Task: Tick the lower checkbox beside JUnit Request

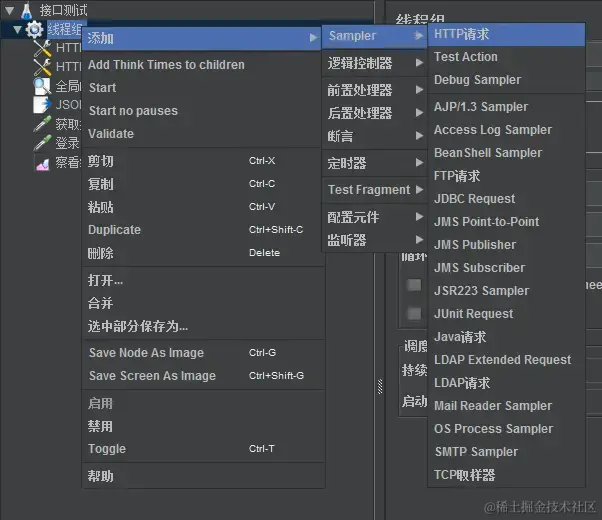Action: (414, 313)
